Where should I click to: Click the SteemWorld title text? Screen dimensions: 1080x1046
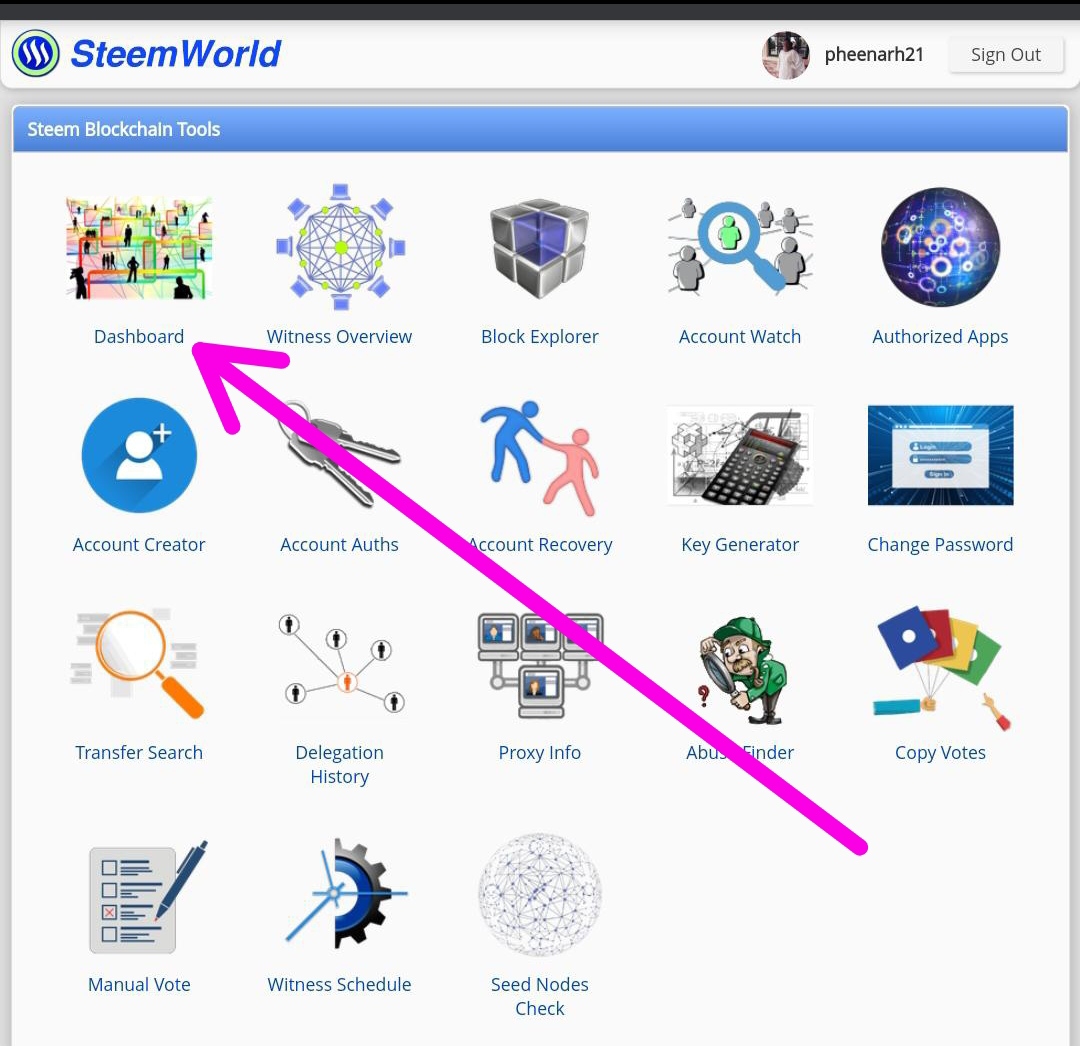[x=176, y=54]
